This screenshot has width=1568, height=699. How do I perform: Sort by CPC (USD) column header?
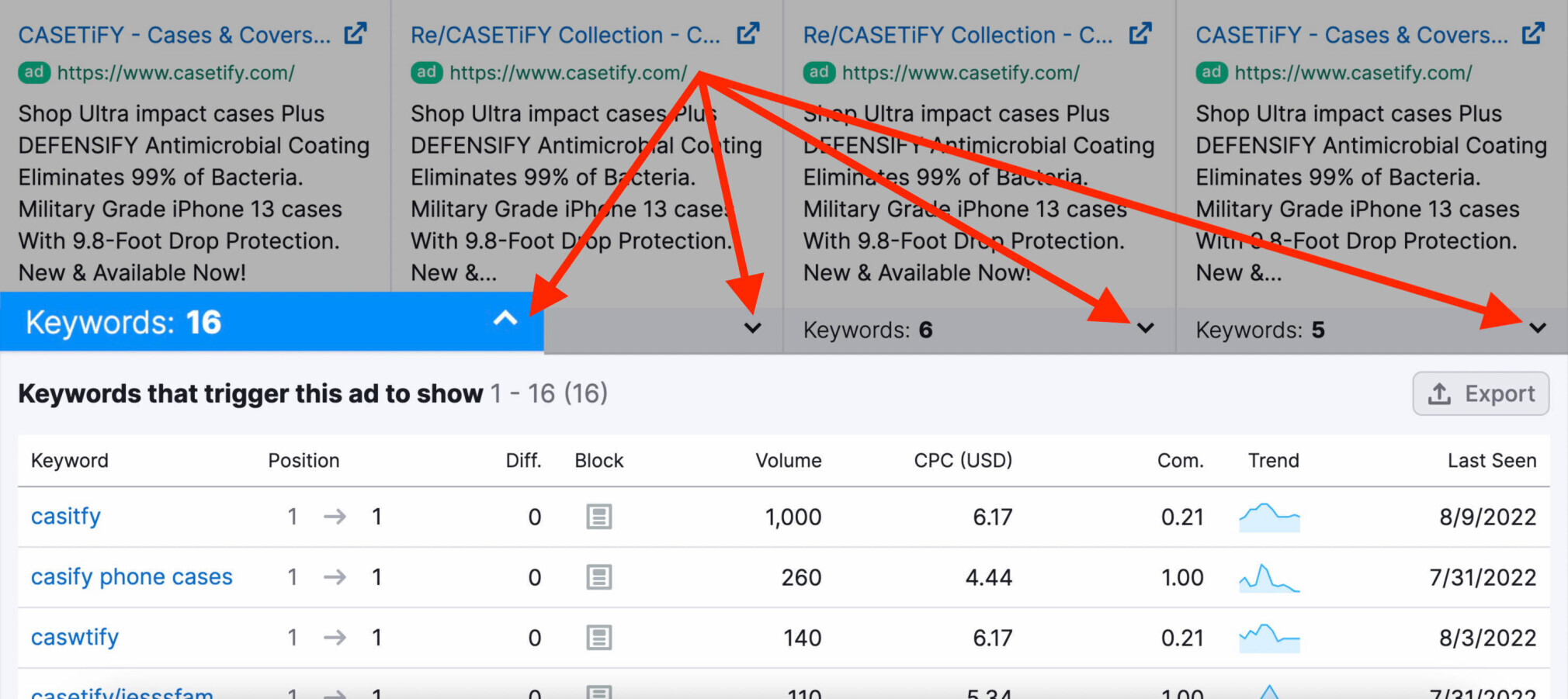click(963, 461)
